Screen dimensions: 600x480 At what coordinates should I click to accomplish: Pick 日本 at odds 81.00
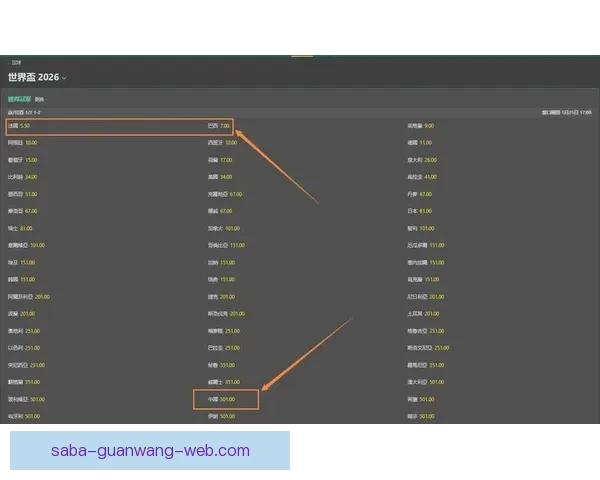coord(419,211)
